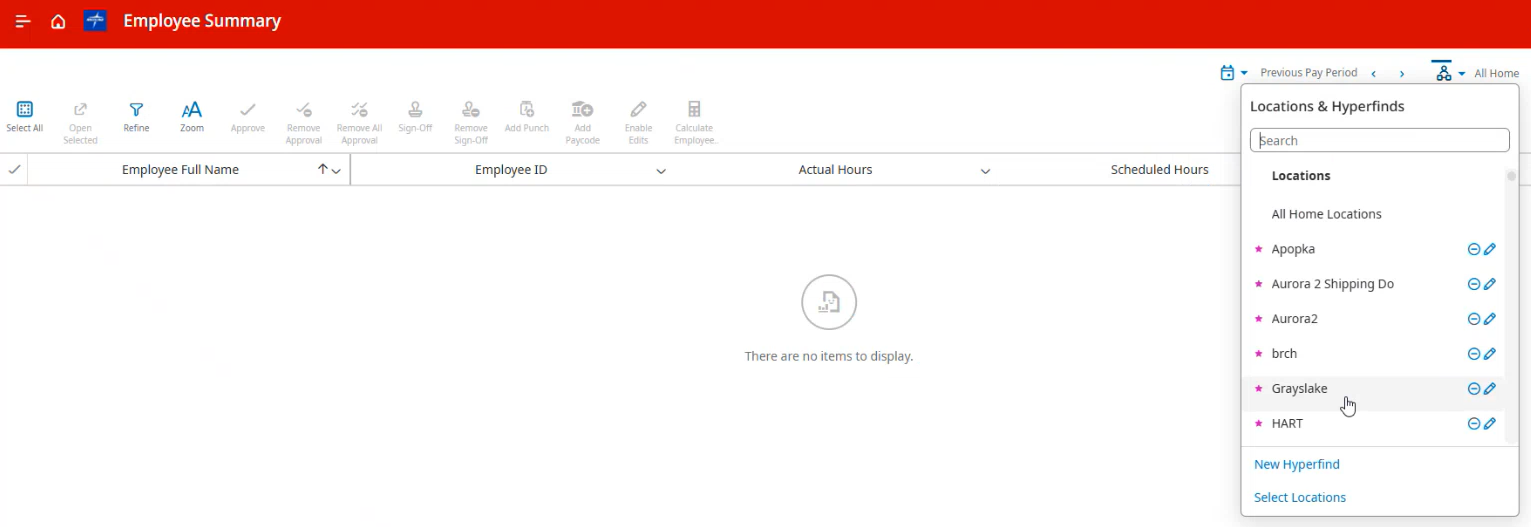Select the brch location
The height and width of the screenshot is (527, 1531).
tap(1284, 354)
